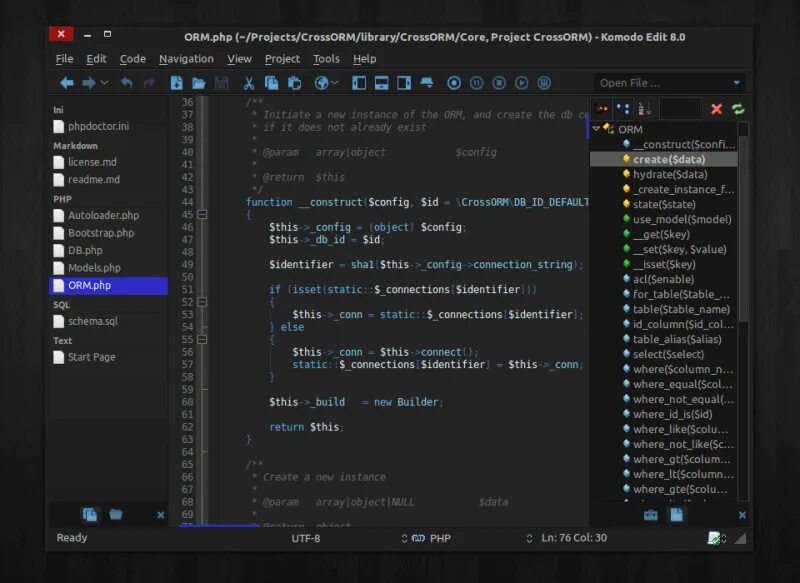Click the Redo toolbar icon
The height and width of the screenshot is (583, 800).
point(149,83)
